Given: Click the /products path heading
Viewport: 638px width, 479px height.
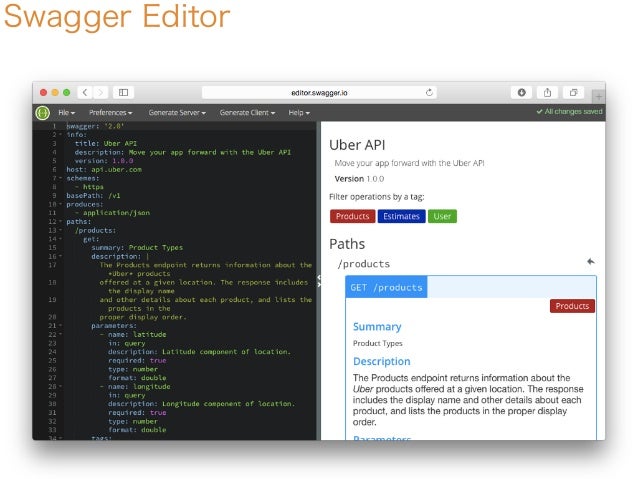Looking at the screenshot, I should [x=363, y=264].
